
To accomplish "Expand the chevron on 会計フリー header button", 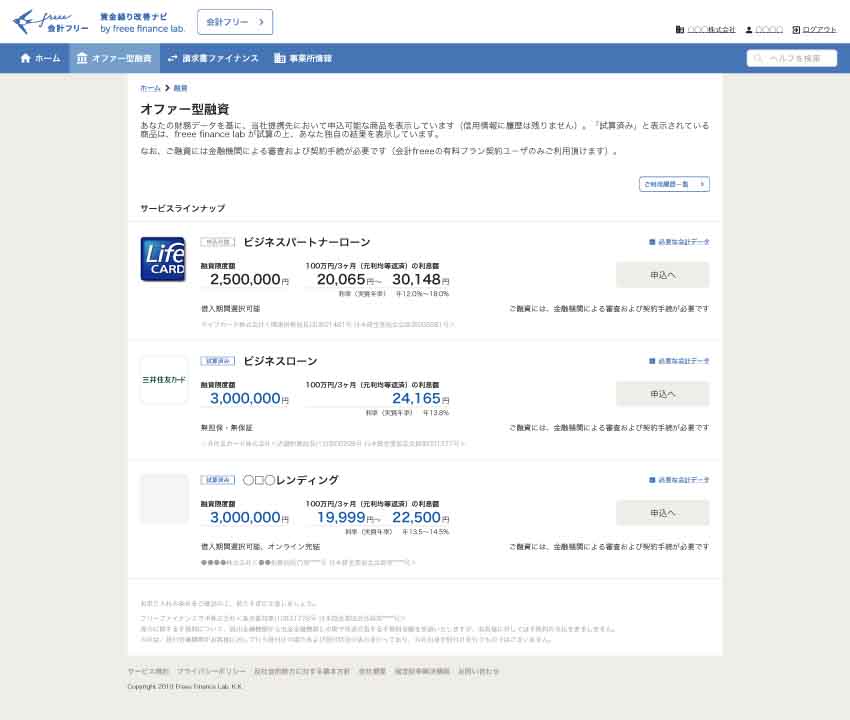I will coord(262,21).
